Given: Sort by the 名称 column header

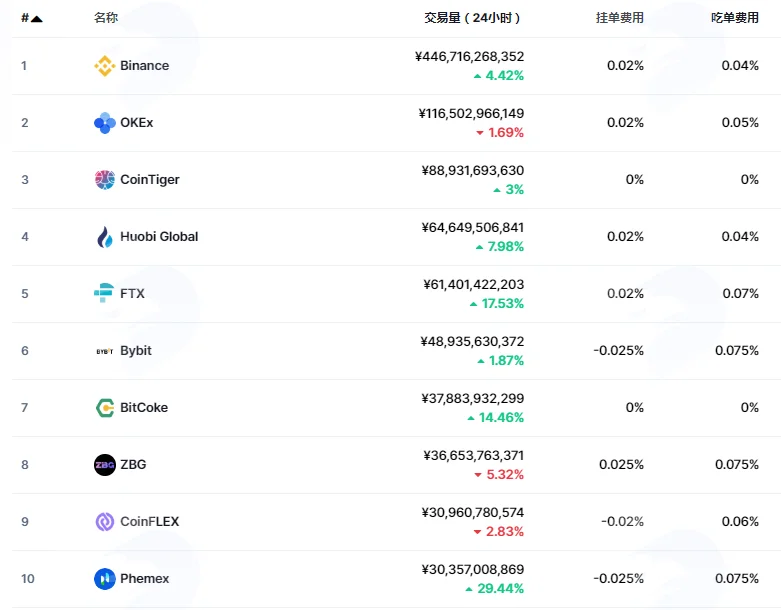Looking at the screenshot, I should [x=106, y=18].
